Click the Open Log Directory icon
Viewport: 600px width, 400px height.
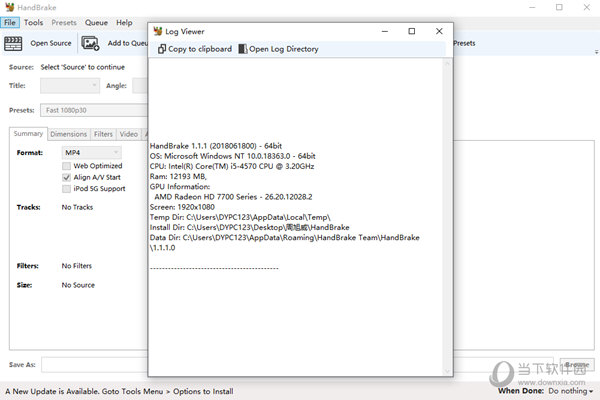[x=242, y=49]
